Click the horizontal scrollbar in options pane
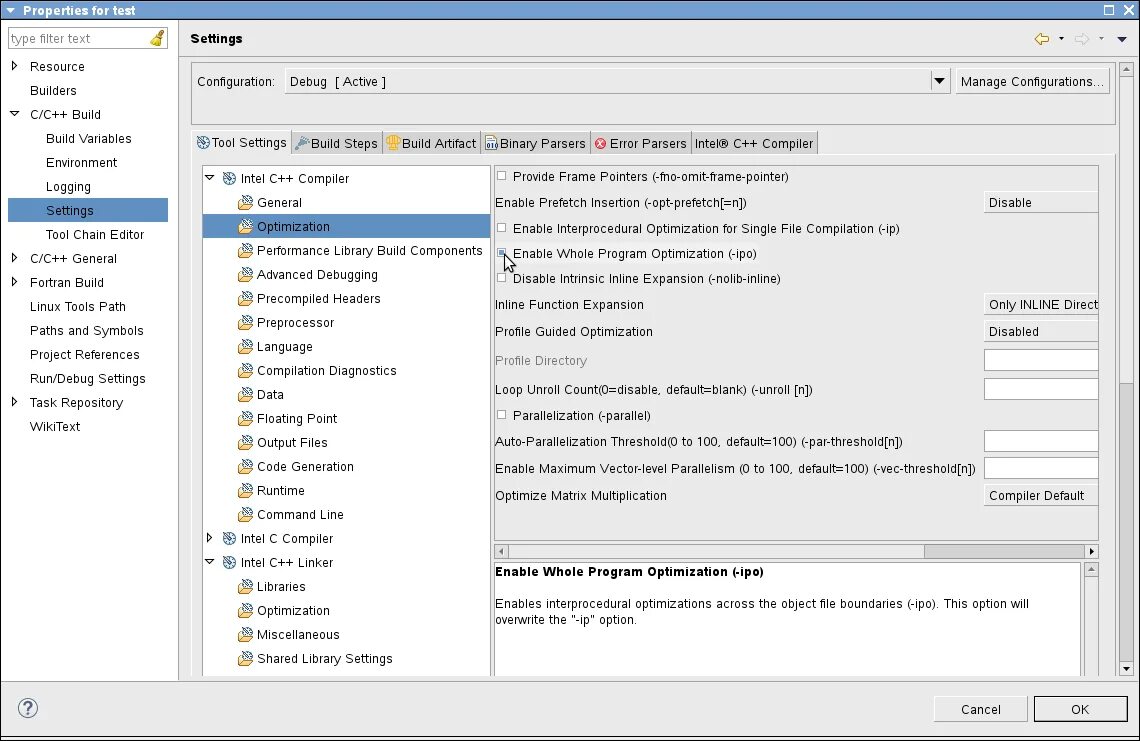This screenshot has height=741, width=1140. [796, 551]
